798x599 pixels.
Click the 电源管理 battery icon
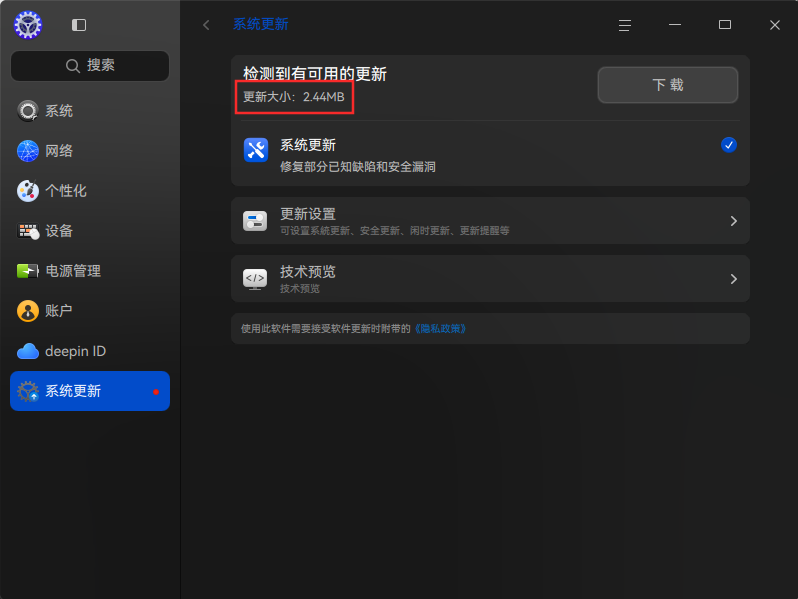coord(27,271)
